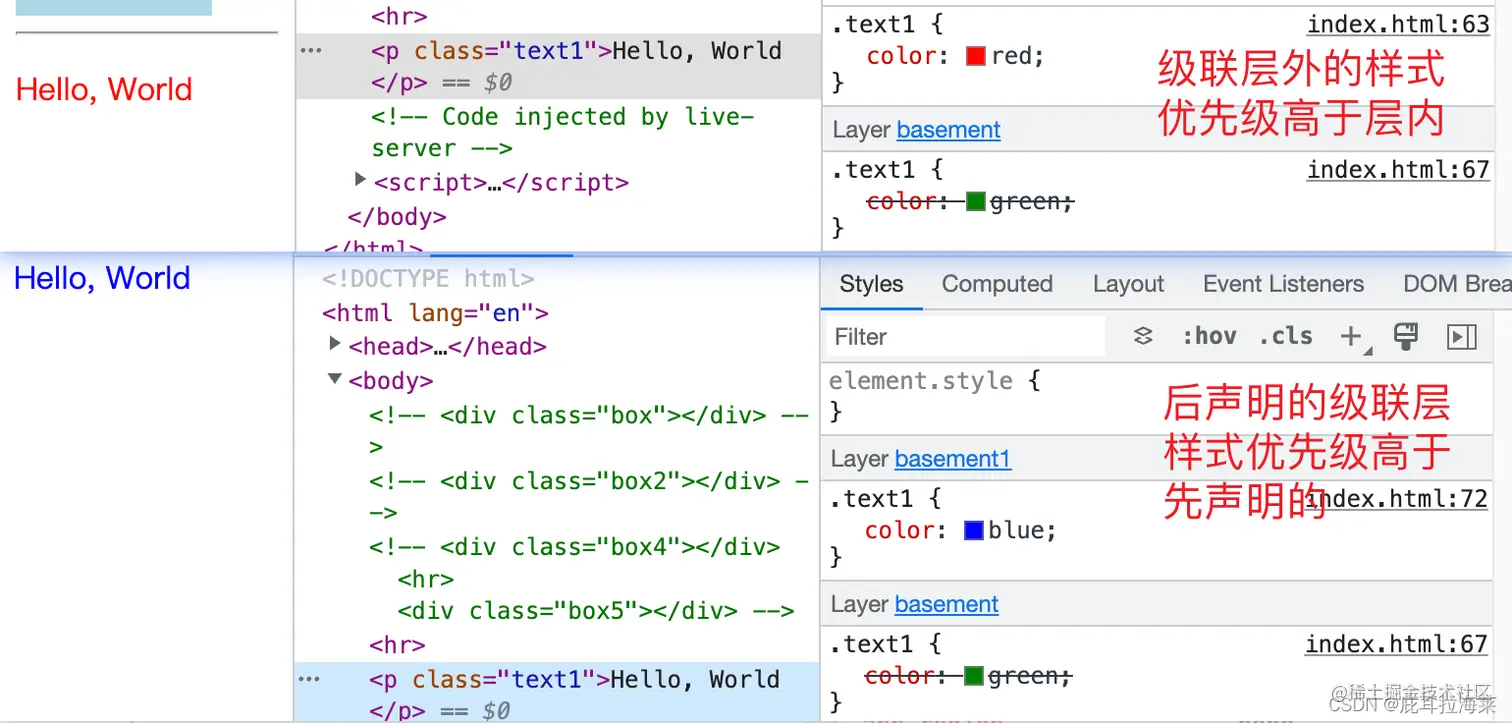Click red Hello, World page text

104,89
